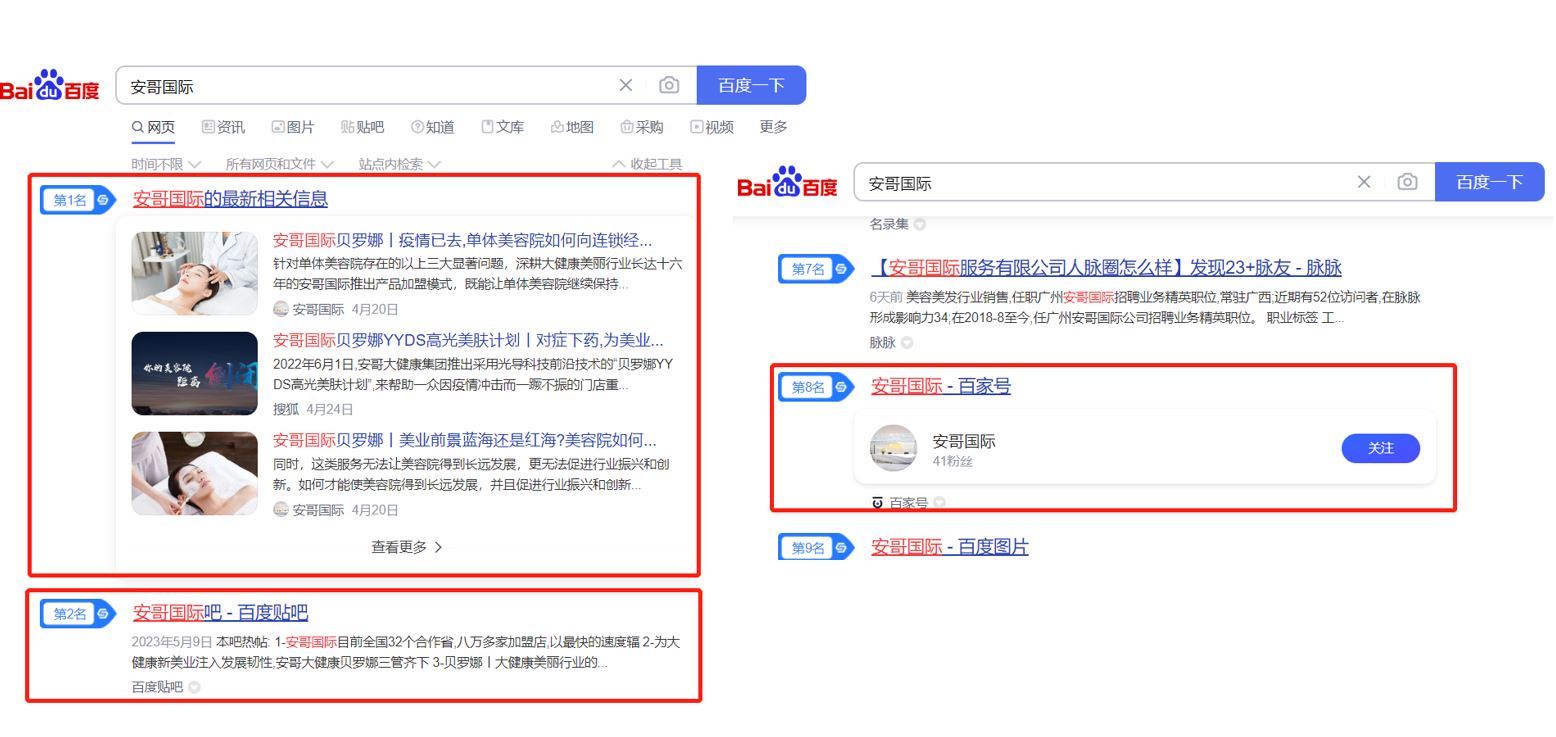
Task: Open the 安哥国际吧 - 百度贴吧 result link
Action: click(x=220, y=613)
